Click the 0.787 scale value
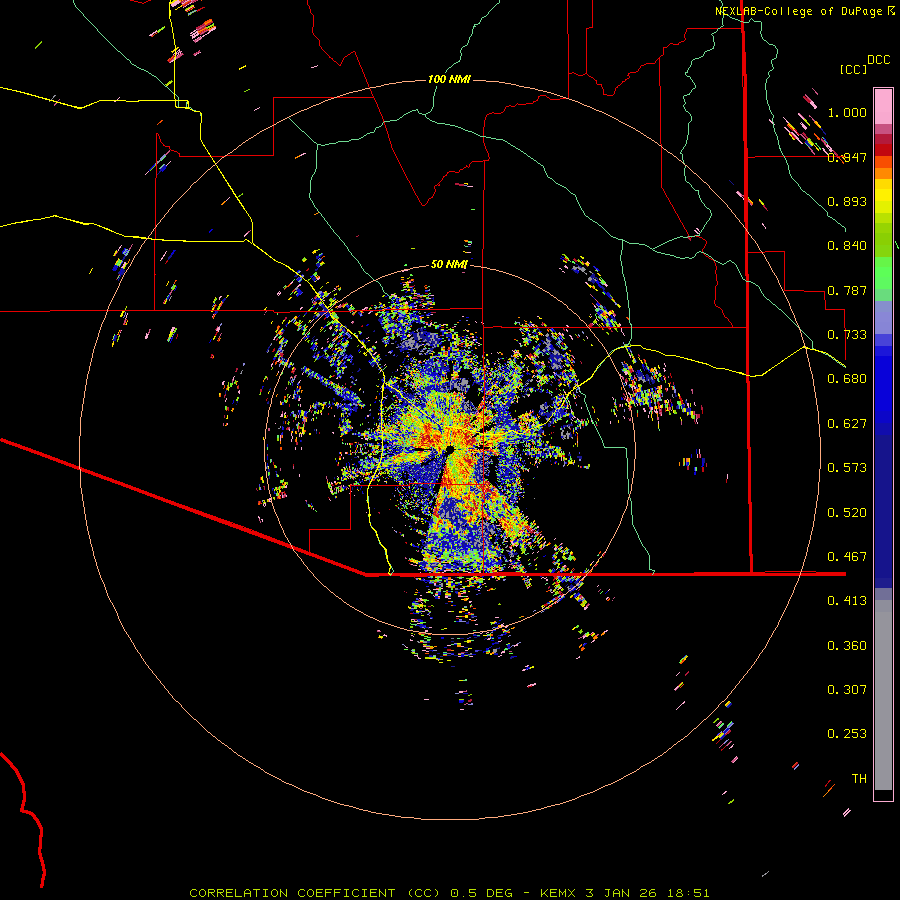This screenshot has width=900, height=900. pyautogui.click(x=847, y=290)
